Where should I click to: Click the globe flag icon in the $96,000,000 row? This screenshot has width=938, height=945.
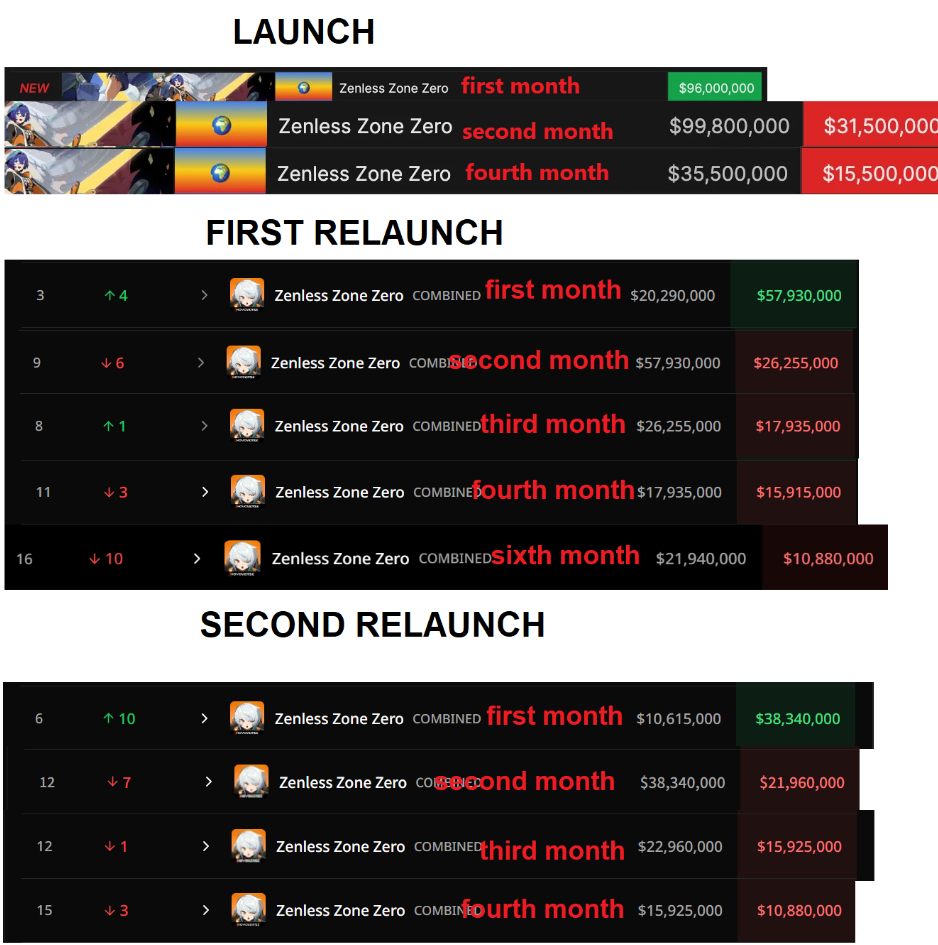tap(304, 87)
